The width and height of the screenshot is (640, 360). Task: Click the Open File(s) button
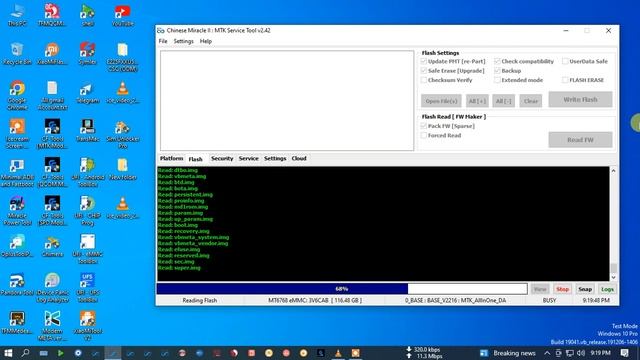pyautogui.click(x=441, y=101)
